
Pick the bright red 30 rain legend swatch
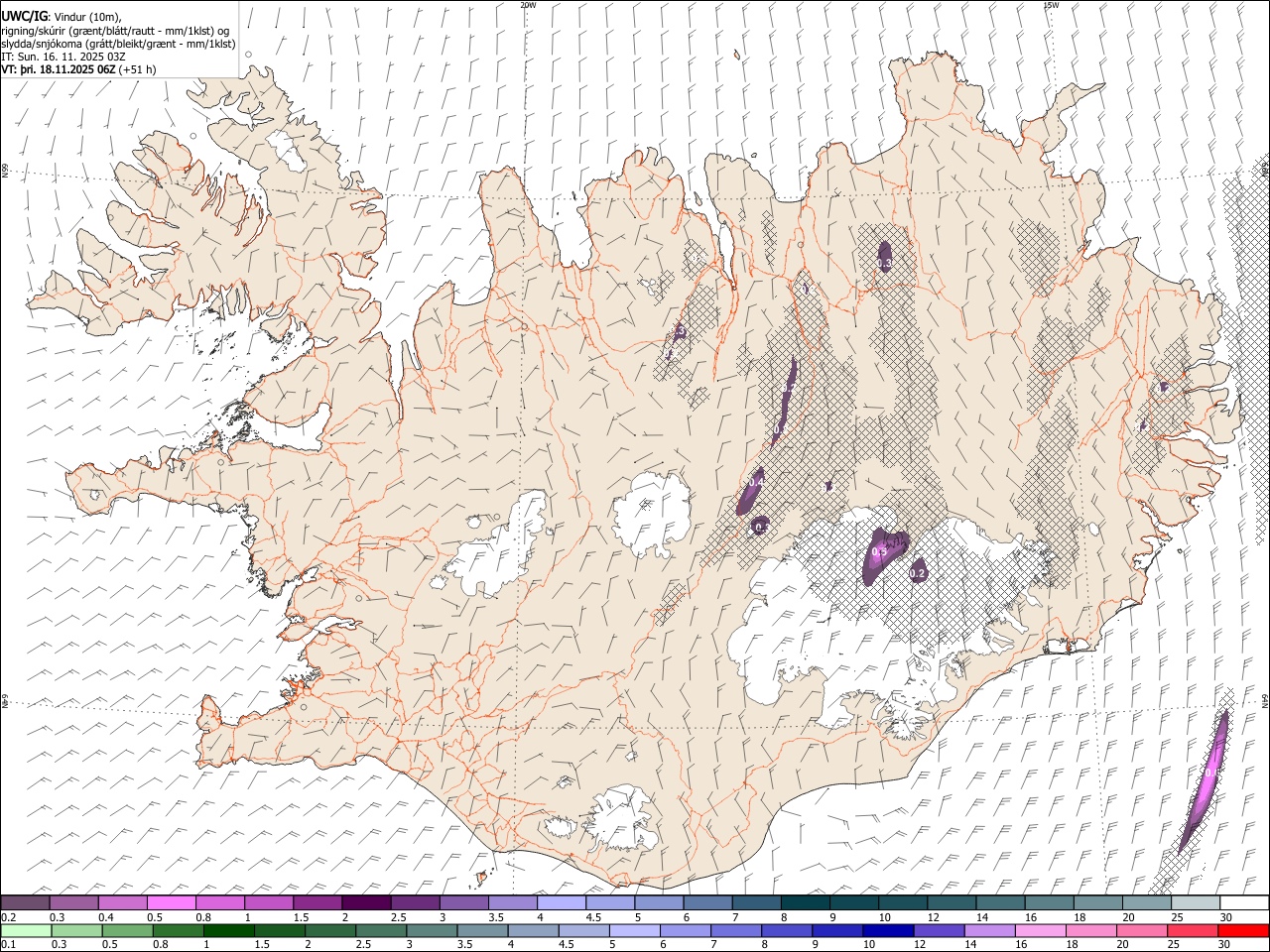click(1242, 930)
